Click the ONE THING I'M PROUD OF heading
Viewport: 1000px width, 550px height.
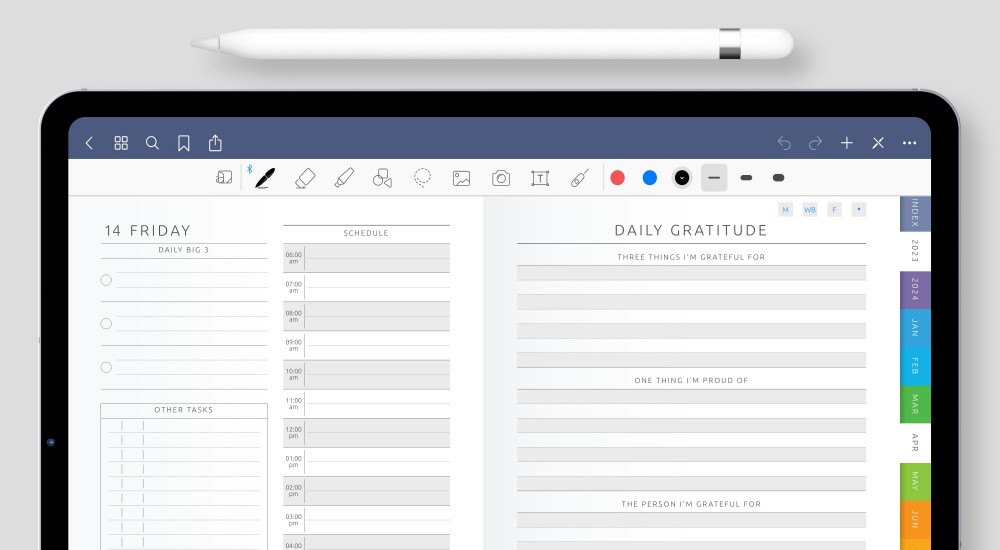(691, 380)
